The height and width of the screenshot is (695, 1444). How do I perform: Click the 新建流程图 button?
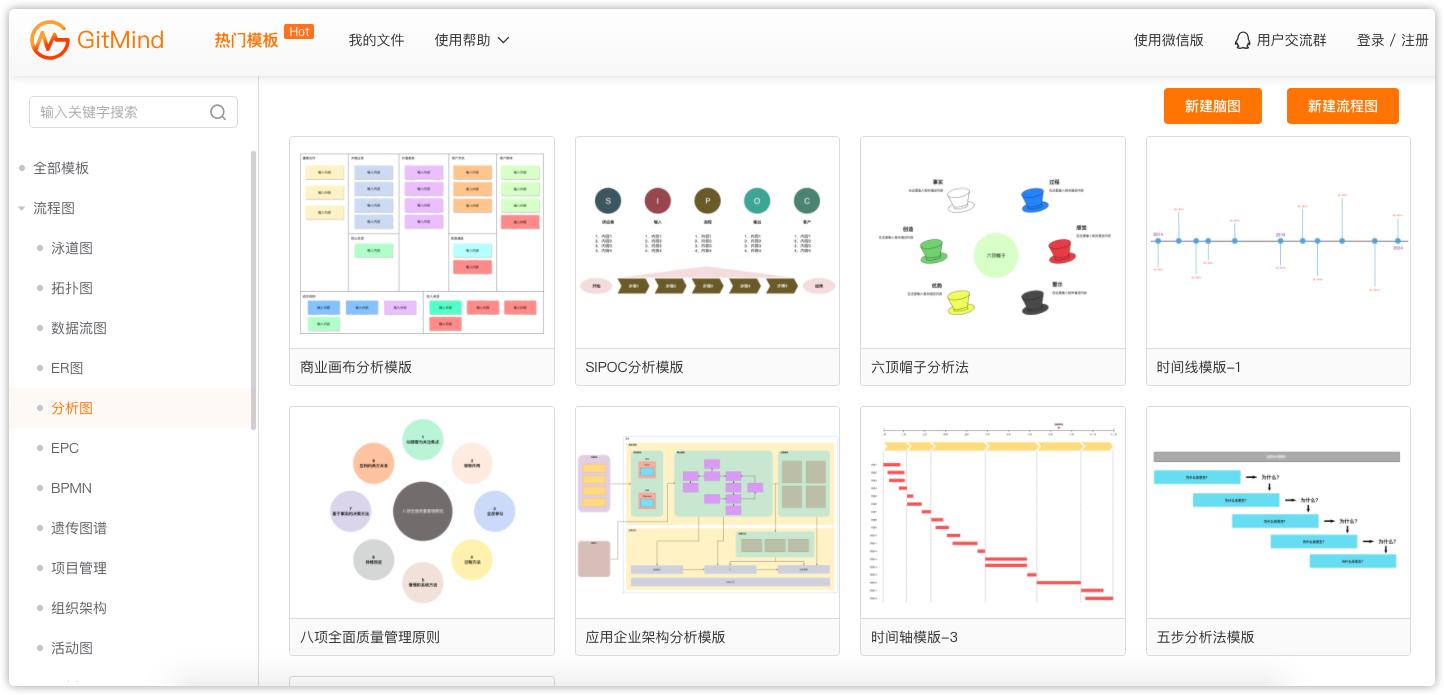(1343, 106)
